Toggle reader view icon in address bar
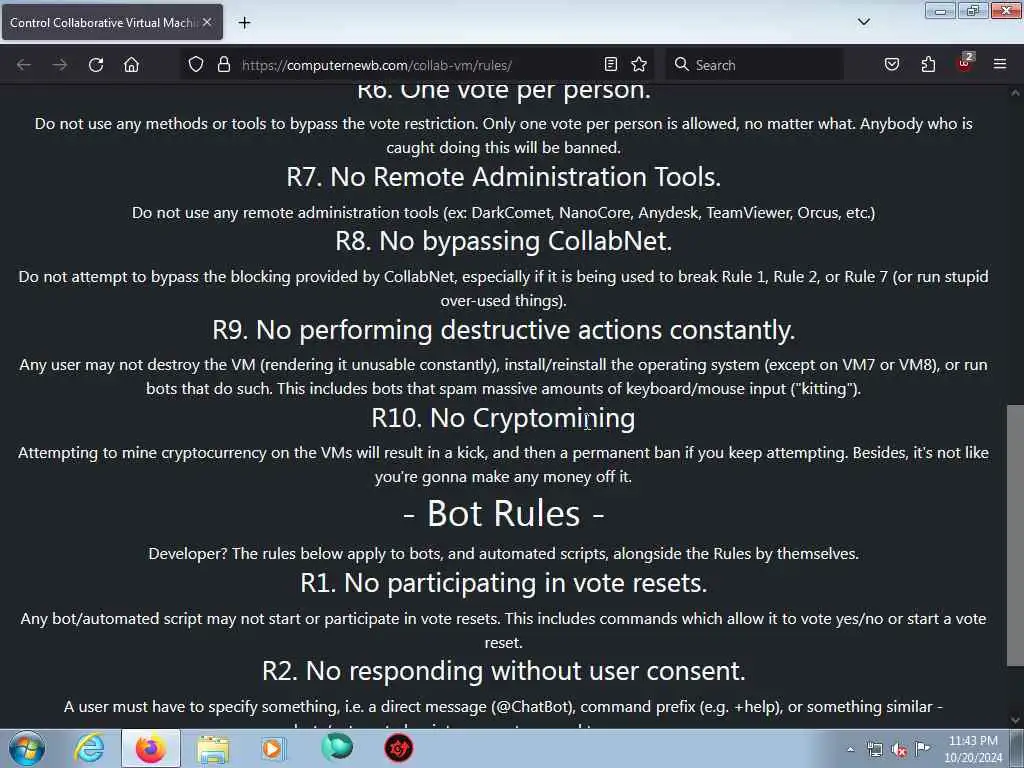1024x768 pixels. point(611,65)
